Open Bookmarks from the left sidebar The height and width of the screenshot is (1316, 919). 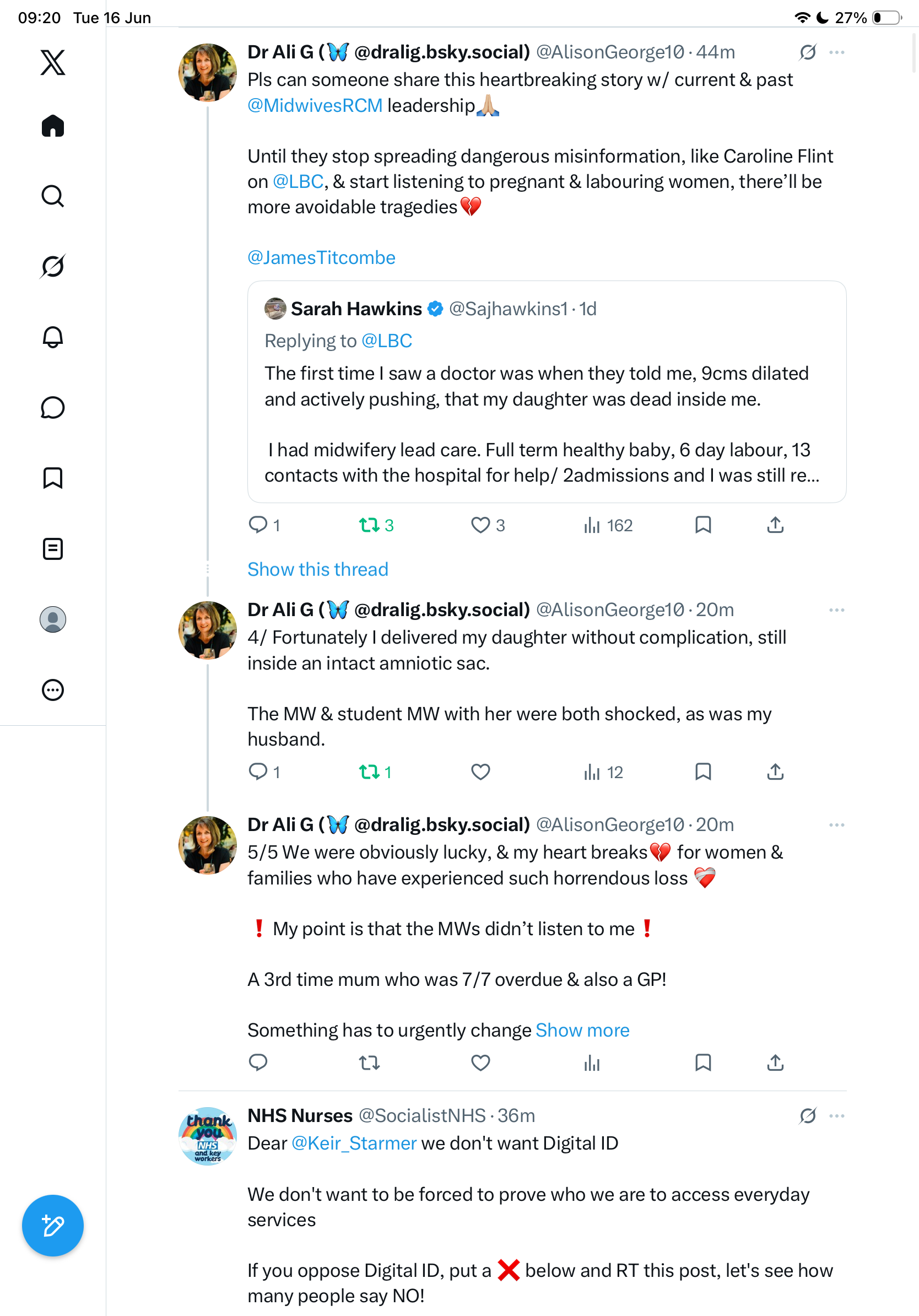(53, 478)
